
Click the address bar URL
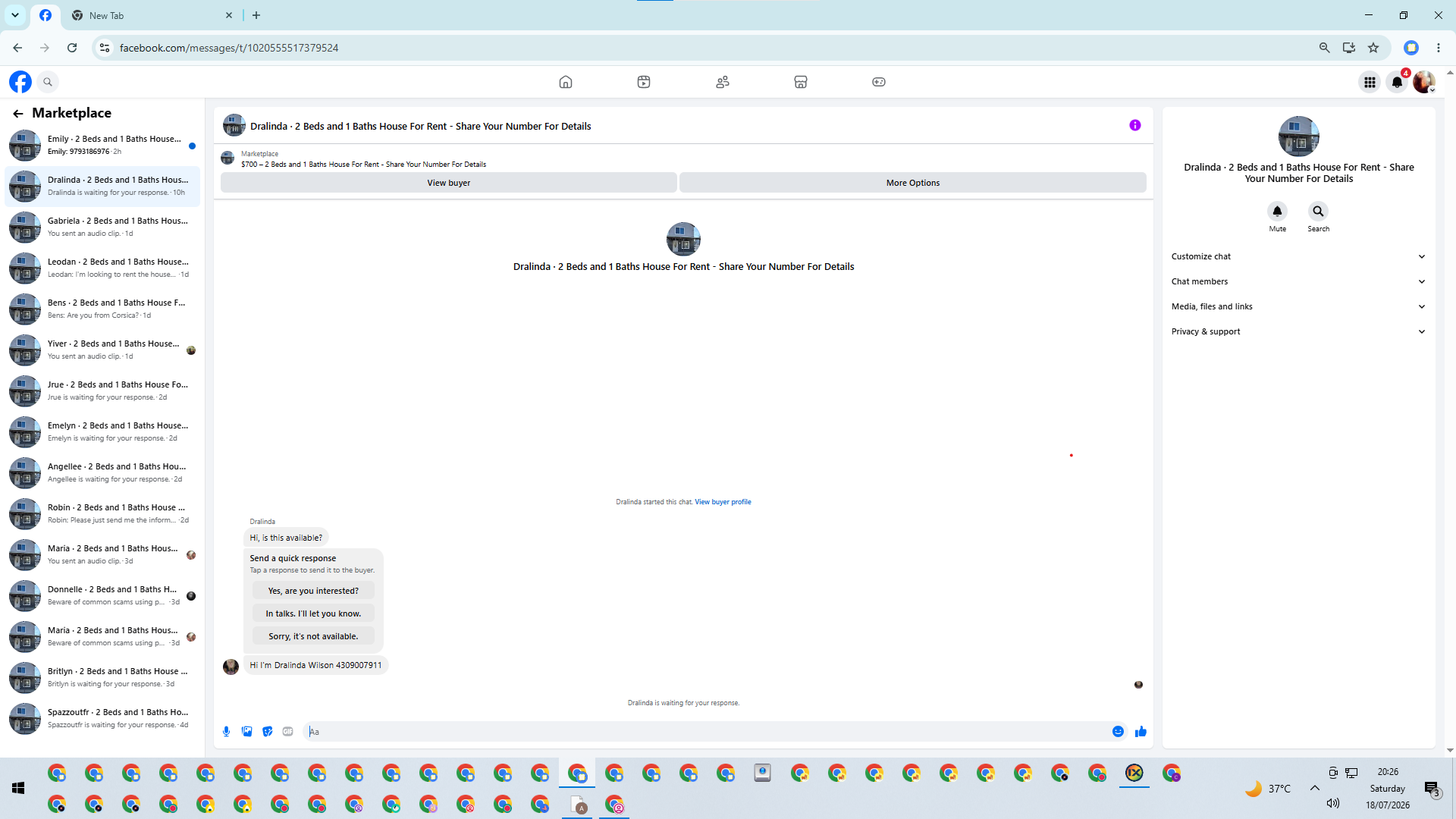tap(229, 48)
